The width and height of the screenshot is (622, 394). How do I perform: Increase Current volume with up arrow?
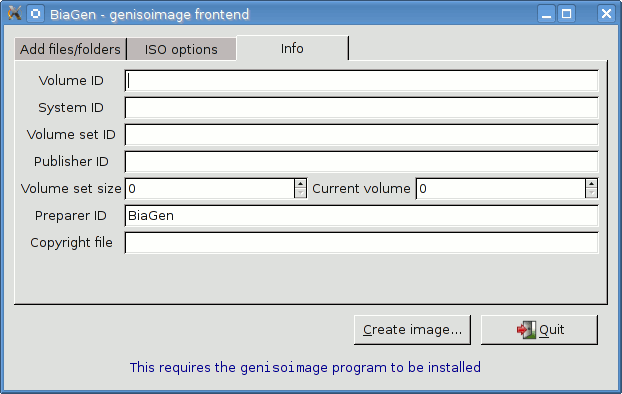coord(591,184)
